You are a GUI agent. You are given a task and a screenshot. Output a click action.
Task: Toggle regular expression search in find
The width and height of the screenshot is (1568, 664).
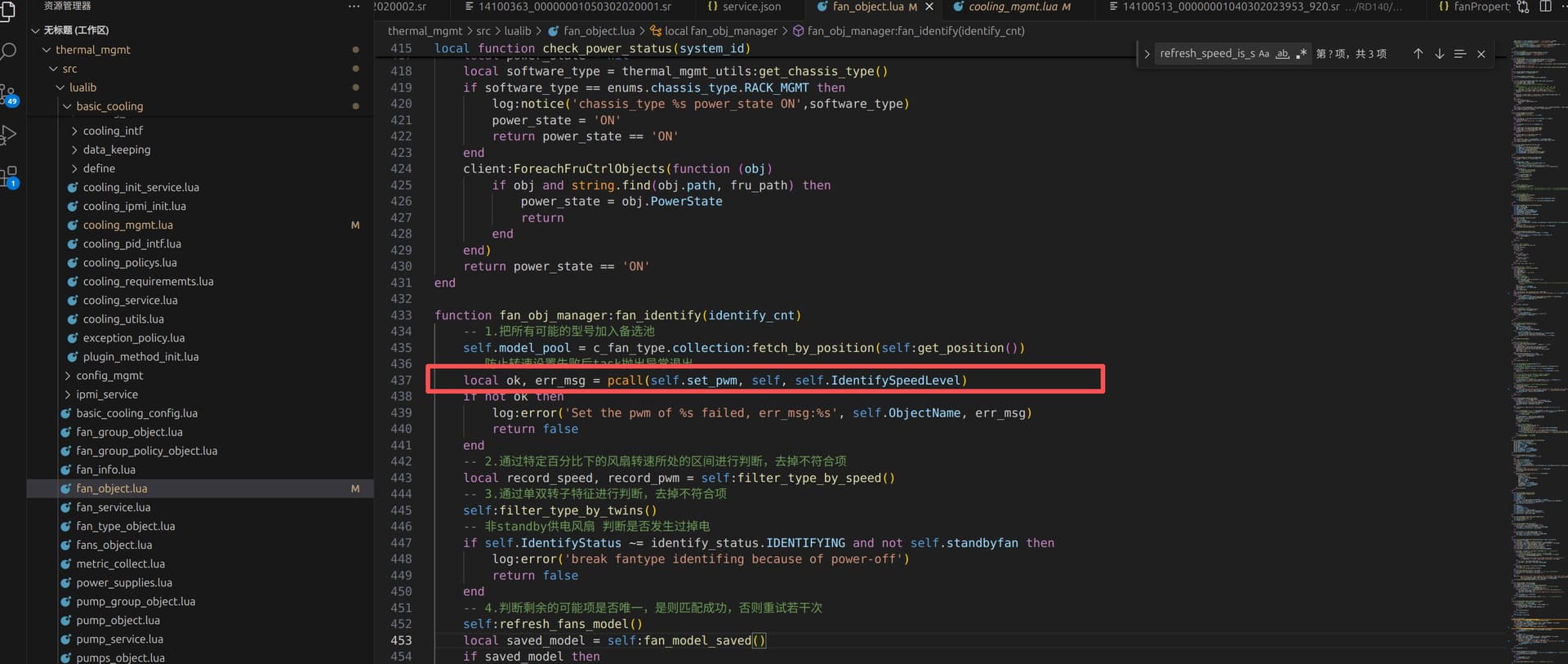tap(1301, 54)
